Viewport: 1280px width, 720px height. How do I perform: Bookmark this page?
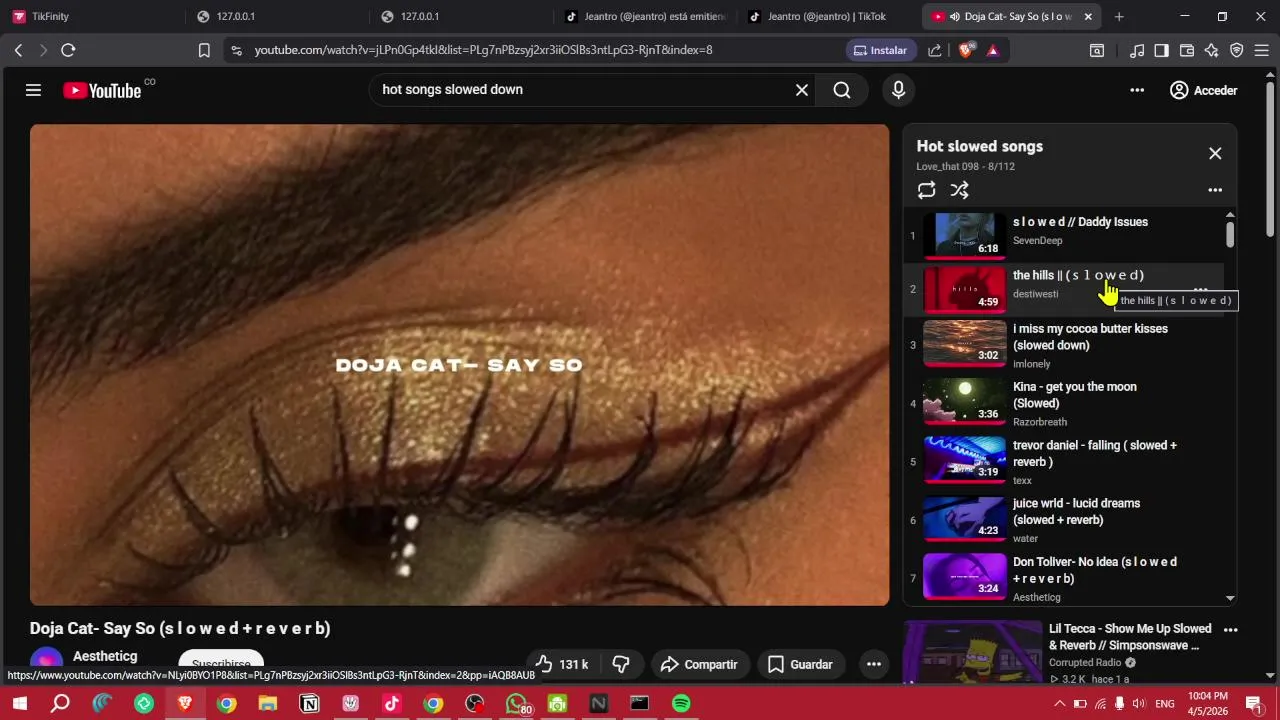204,50
